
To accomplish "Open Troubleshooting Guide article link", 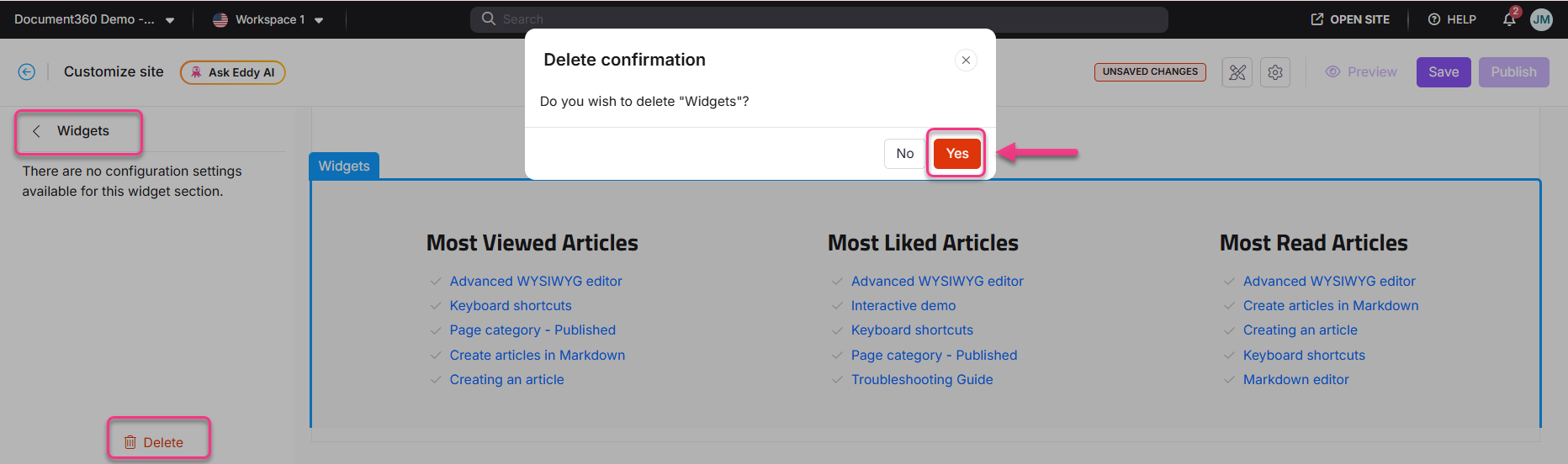I will click(x=922, y=379).
